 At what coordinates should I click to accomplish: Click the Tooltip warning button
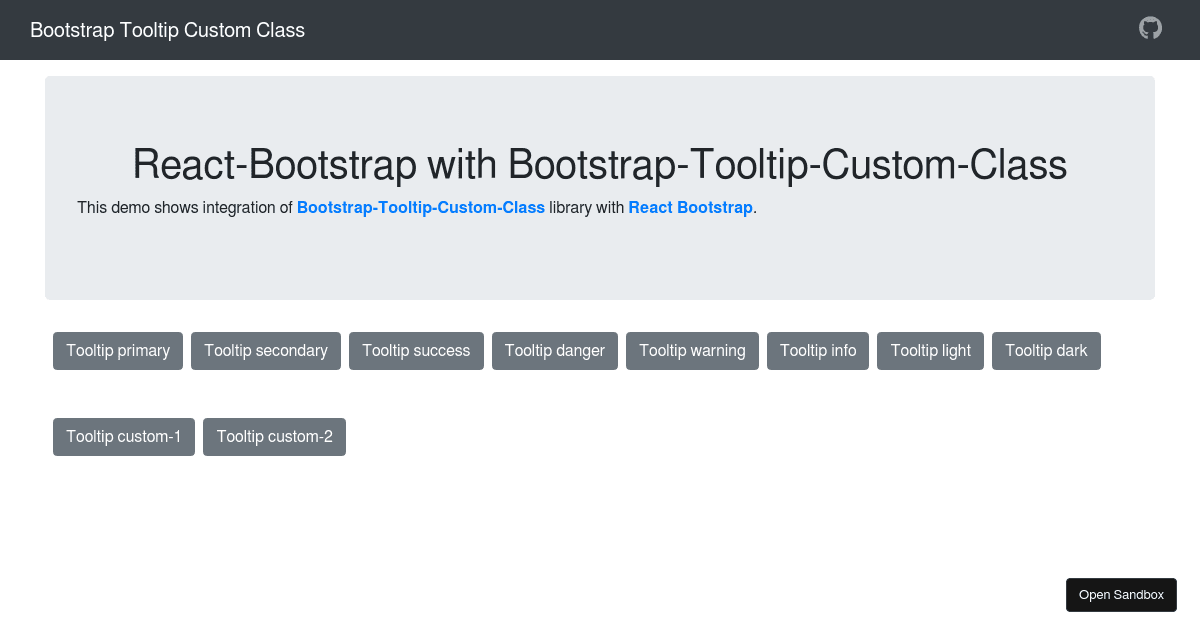click(x=692, y=351)
